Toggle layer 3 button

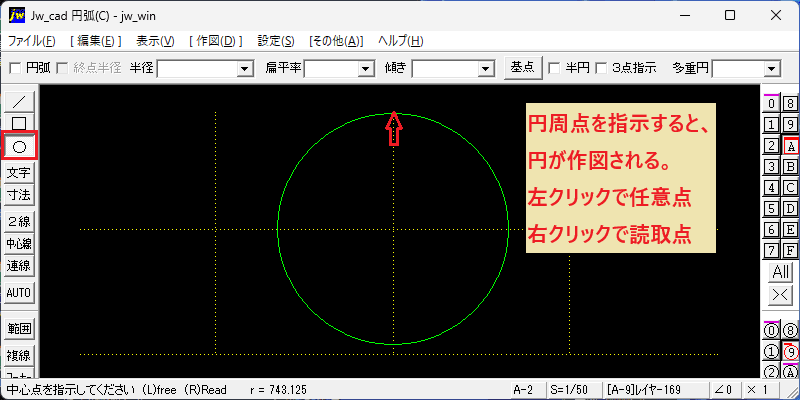pyautogui.click(x=771, y=167)
